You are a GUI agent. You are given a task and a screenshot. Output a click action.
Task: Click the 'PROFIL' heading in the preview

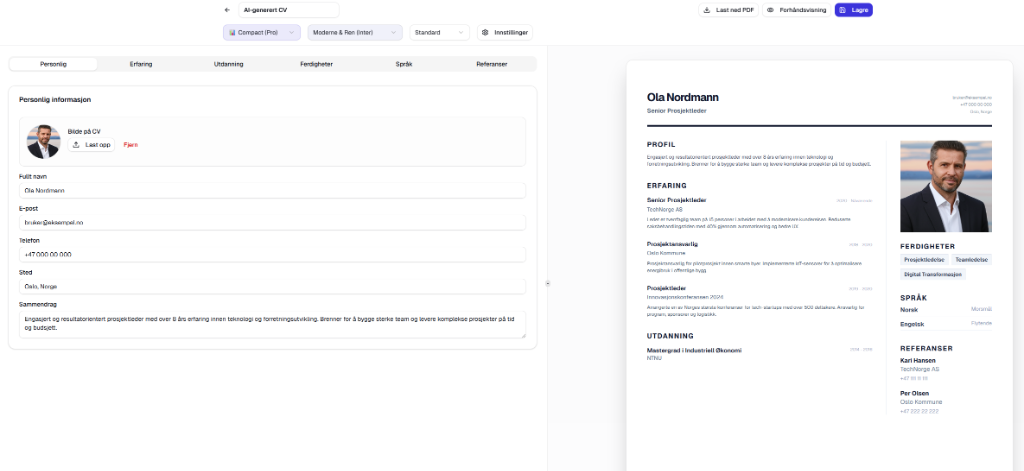pos(661,145)
